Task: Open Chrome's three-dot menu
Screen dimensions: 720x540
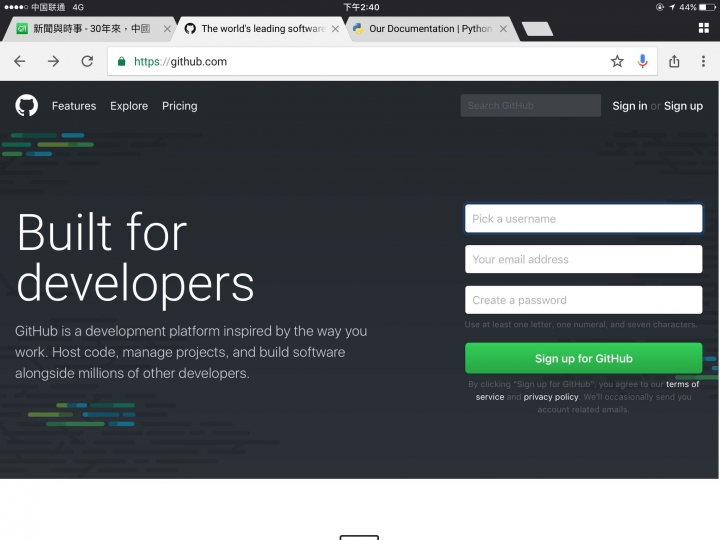Action: pyautogui.click(x=703, y=61)
